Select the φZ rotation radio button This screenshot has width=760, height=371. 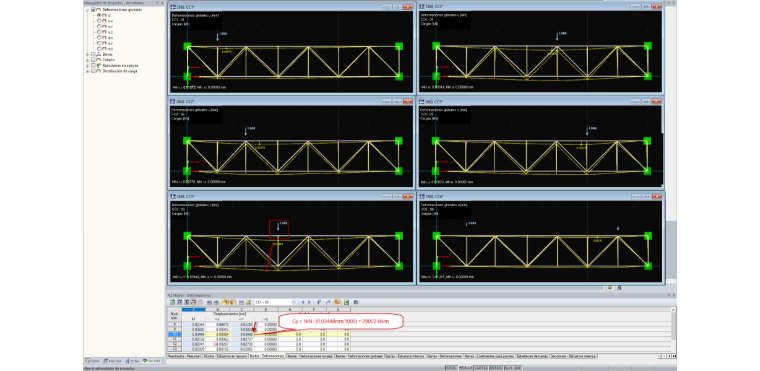(x=99, y=48)
